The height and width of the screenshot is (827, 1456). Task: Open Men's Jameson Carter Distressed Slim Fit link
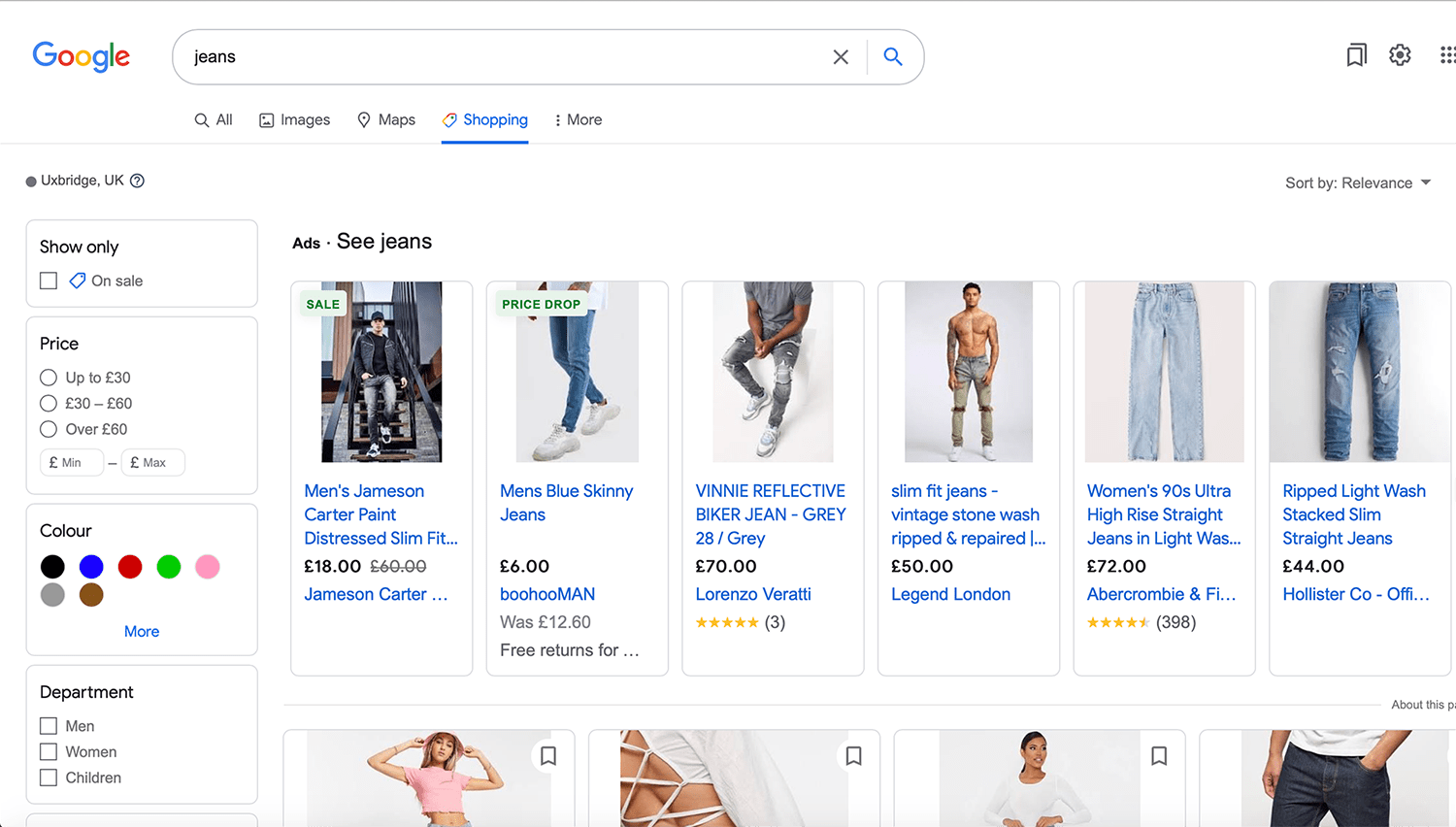click(381, 514)
